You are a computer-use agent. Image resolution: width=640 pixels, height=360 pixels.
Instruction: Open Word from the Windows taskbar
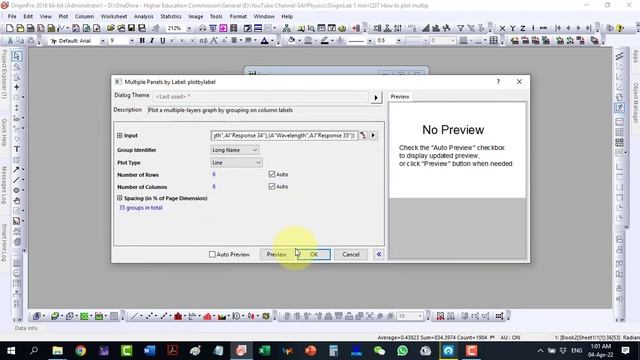pyautogui.click(x=149, y=351)
